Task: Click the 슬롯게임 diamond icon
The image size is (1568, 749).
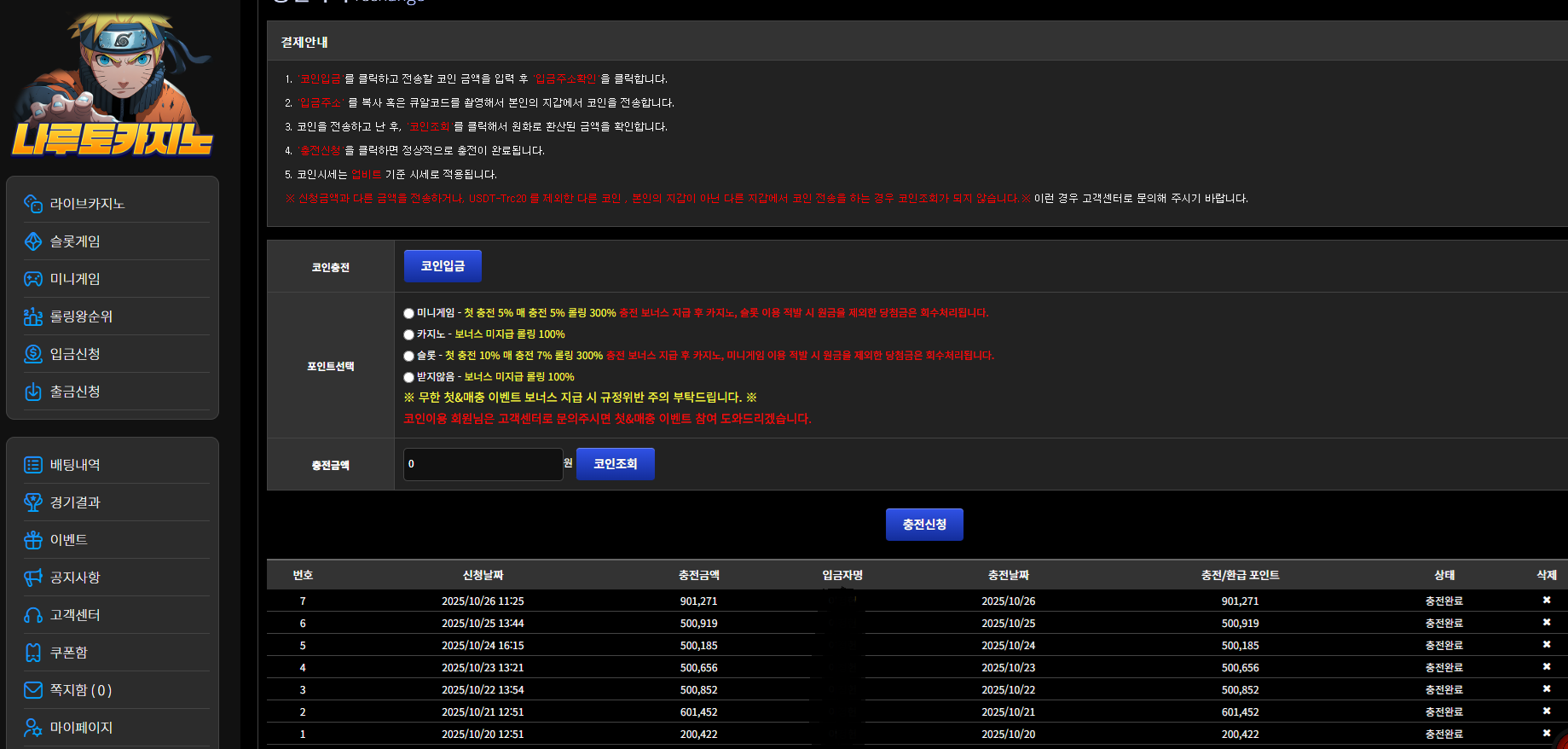Action: click(33, 241)
